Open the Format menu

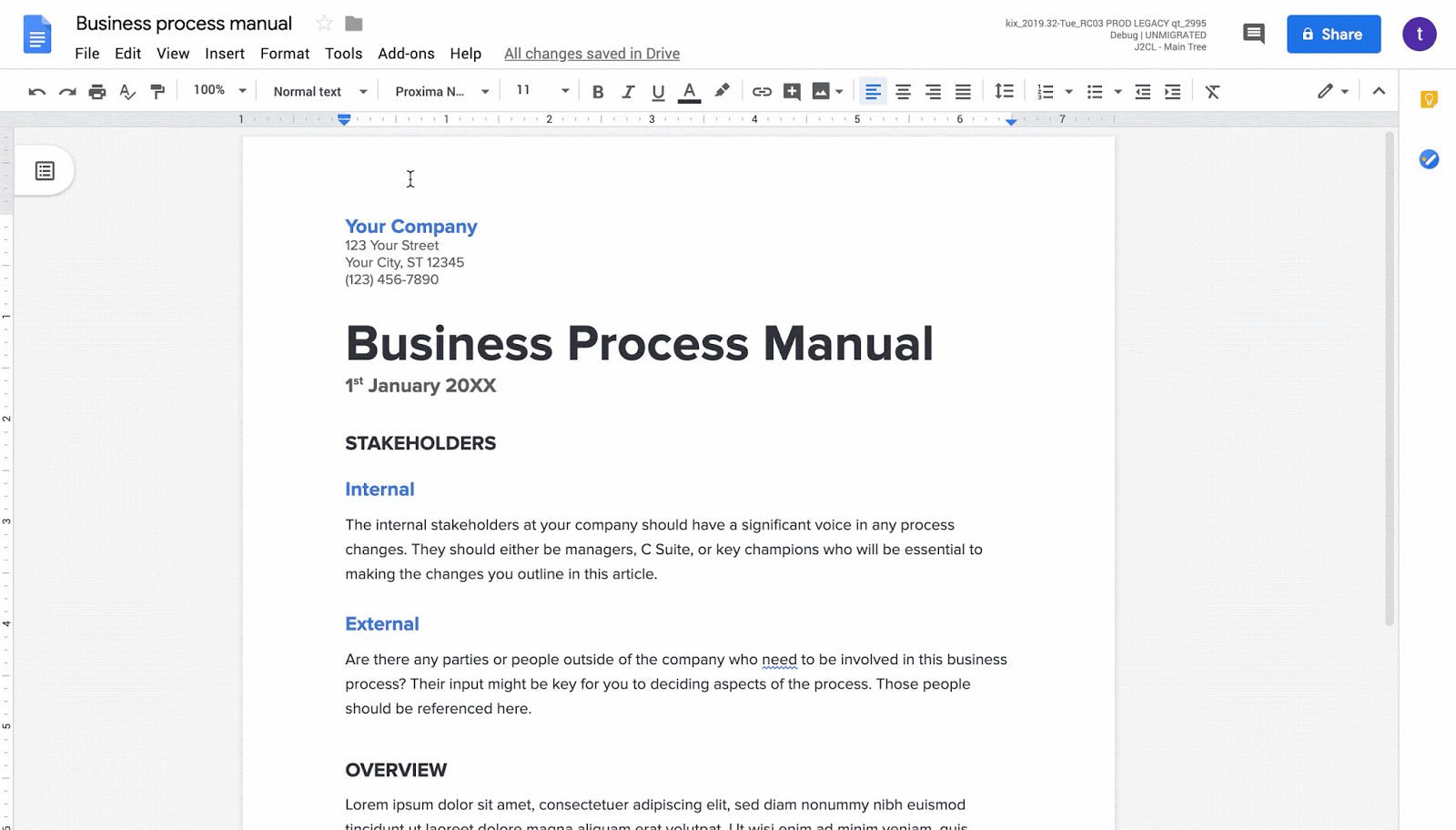285,54
